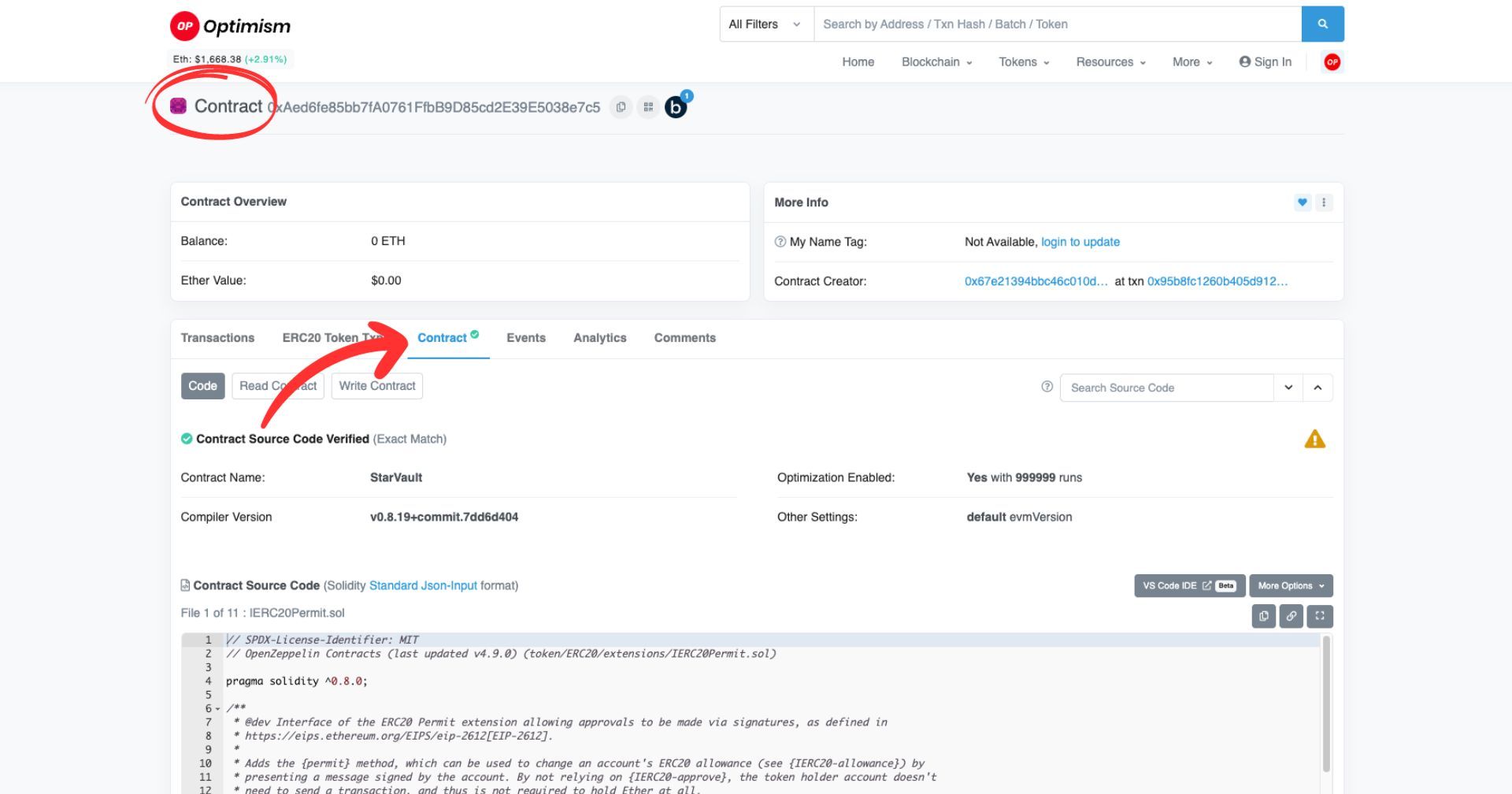Image resolution: width=1512 pixels, height=794 pixels.
Task: Open More Info three-dot menu
Action: [1324, 202]
